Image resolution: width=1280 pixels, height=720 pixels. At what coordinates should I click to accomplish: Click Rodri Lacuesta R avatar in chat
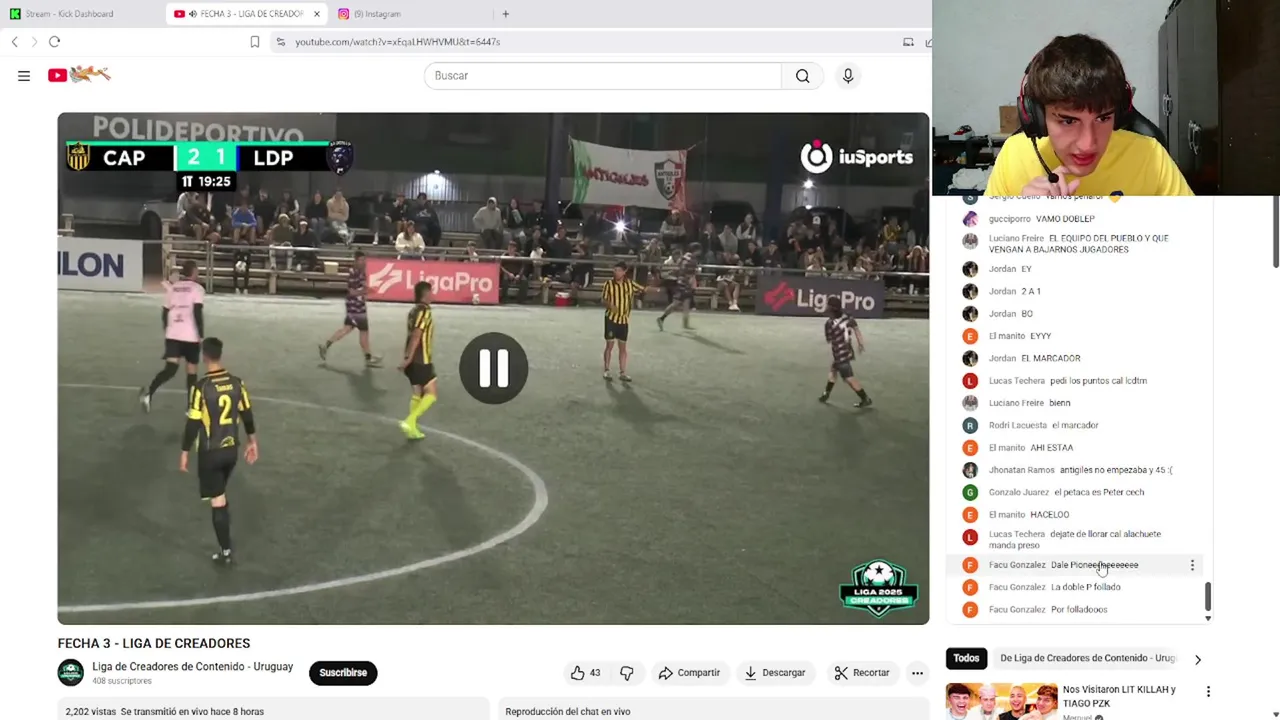click(970, 425)
